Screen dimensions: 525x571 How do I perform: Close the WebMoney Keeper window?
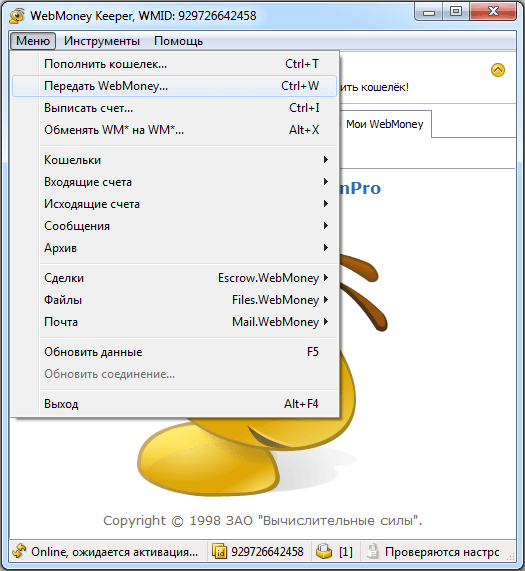point(493,12)
